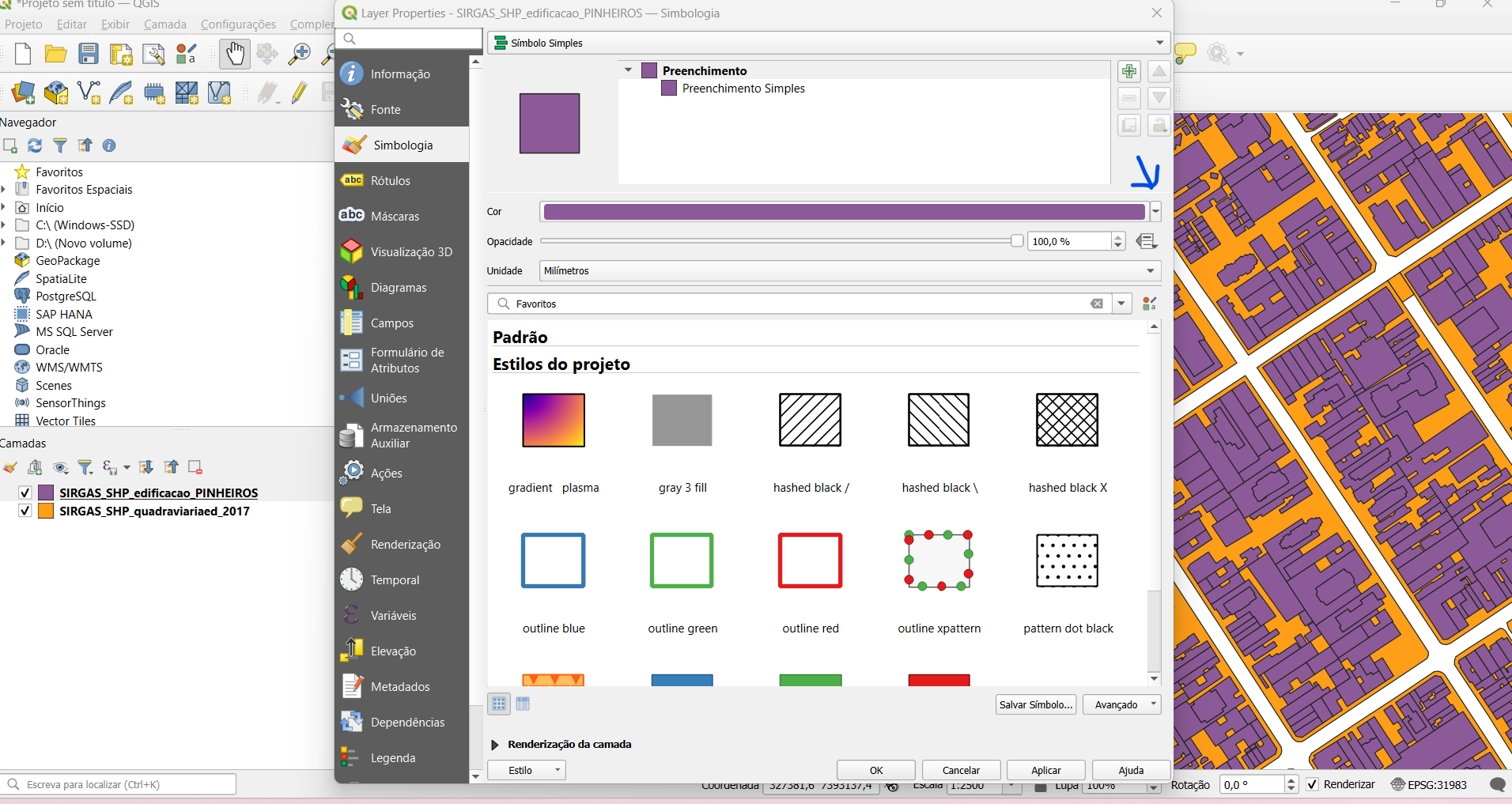Toggle the Renderizar checkbox in status bar
Screen dimensions: 1512x804
click(x=1313, y=784)
